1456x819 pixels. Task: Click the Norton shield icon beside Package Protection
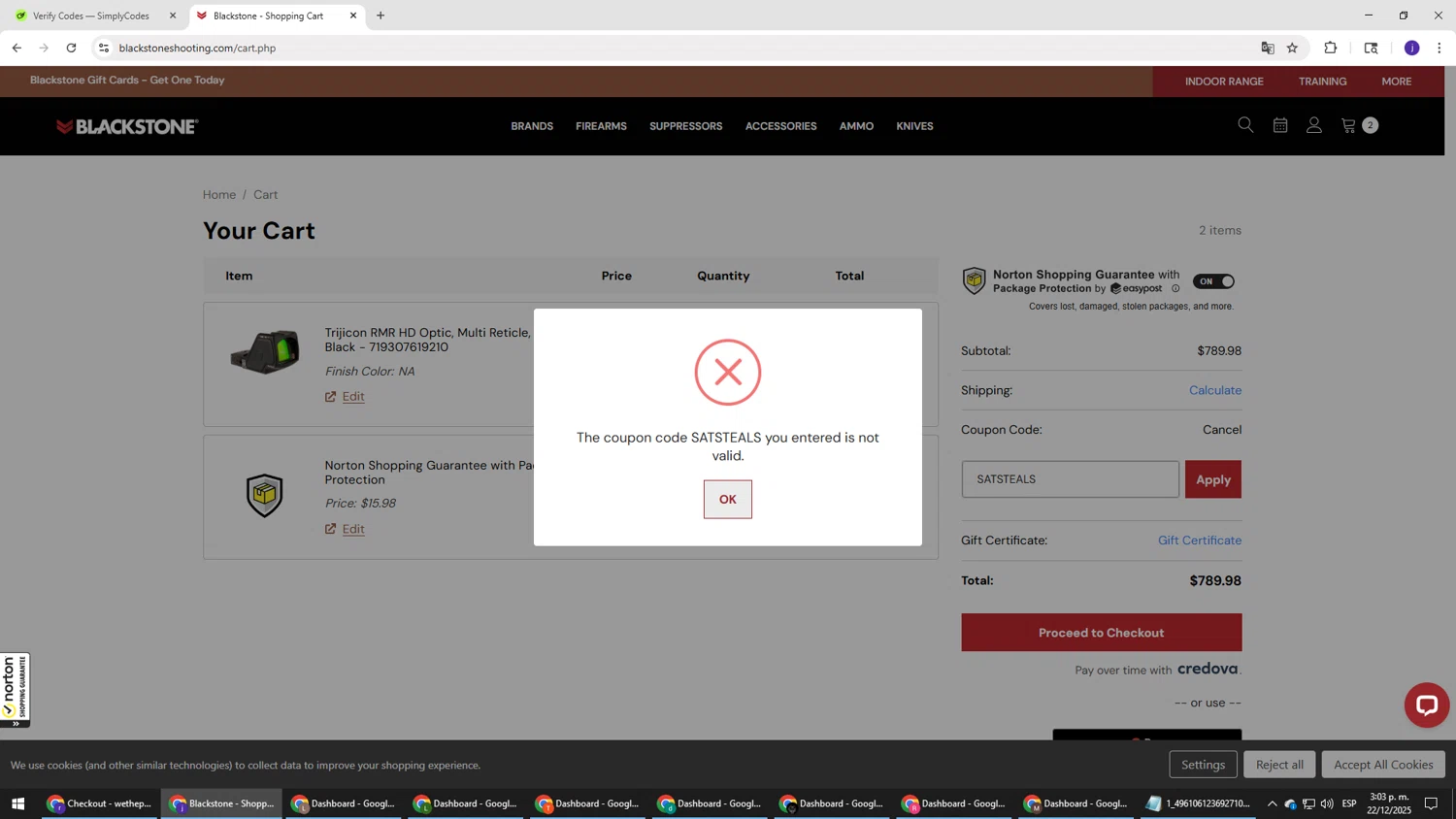(x=974, y=281)
